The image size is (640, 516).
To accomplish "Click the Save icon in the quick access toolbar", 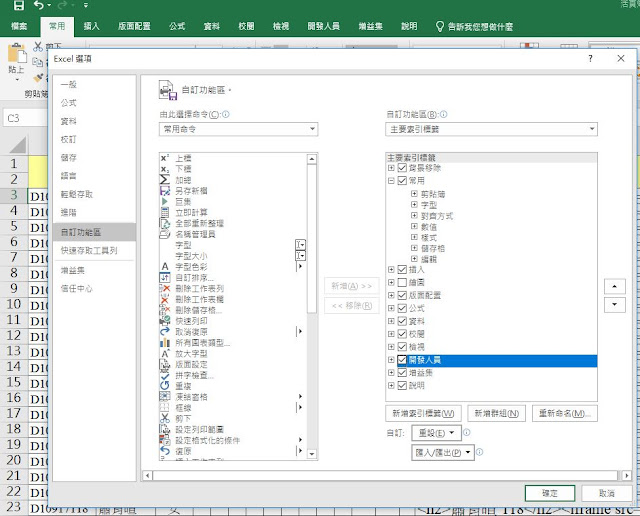I will [18, 5].
